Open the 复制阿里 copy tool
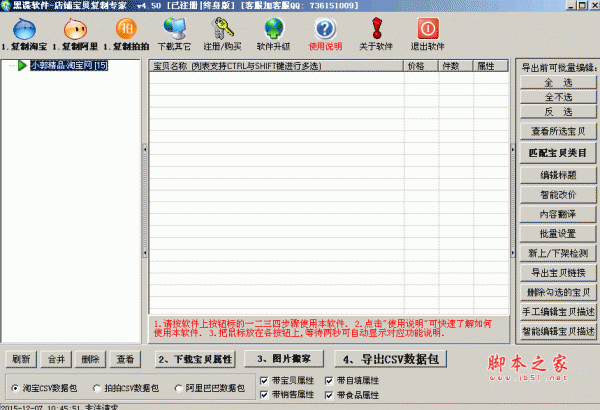Viewport: 600px width, 410px height. (x=75, y=34)
